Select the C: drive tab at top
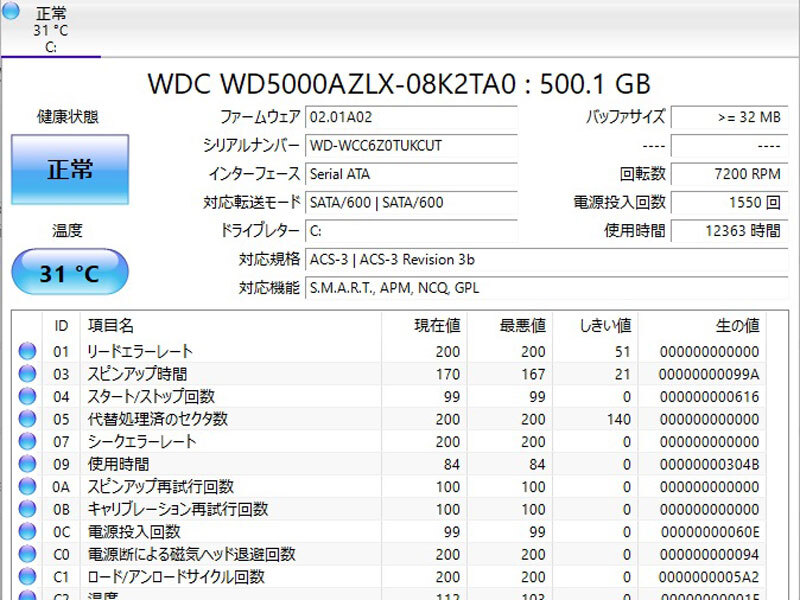This screenshot has height=600, width=800. click(x=51, y=29)
